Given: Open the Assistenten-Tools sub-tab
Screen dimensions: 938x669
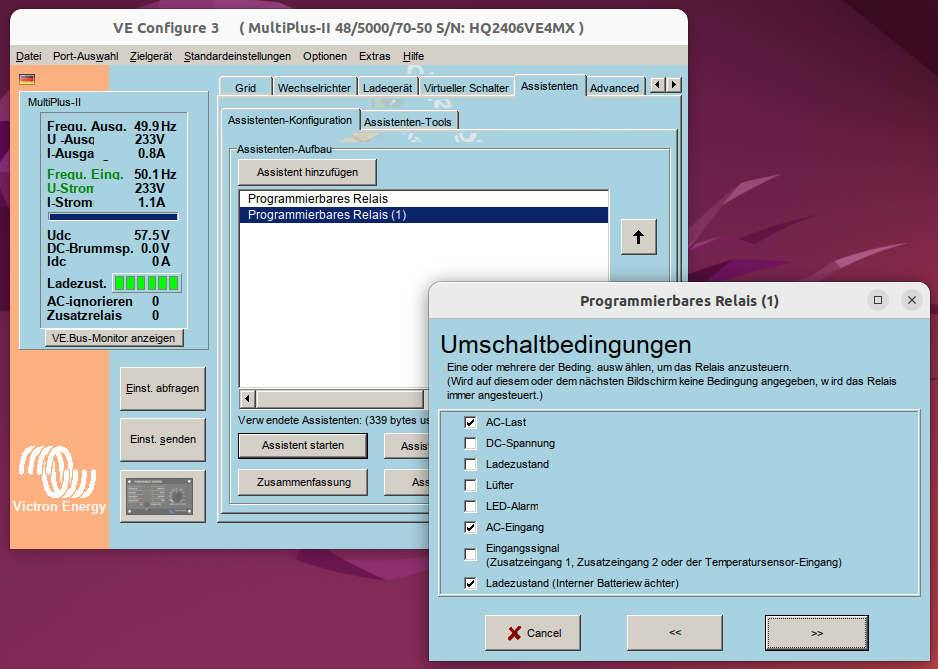Looking at the screenshot, I should click(407, 121).
